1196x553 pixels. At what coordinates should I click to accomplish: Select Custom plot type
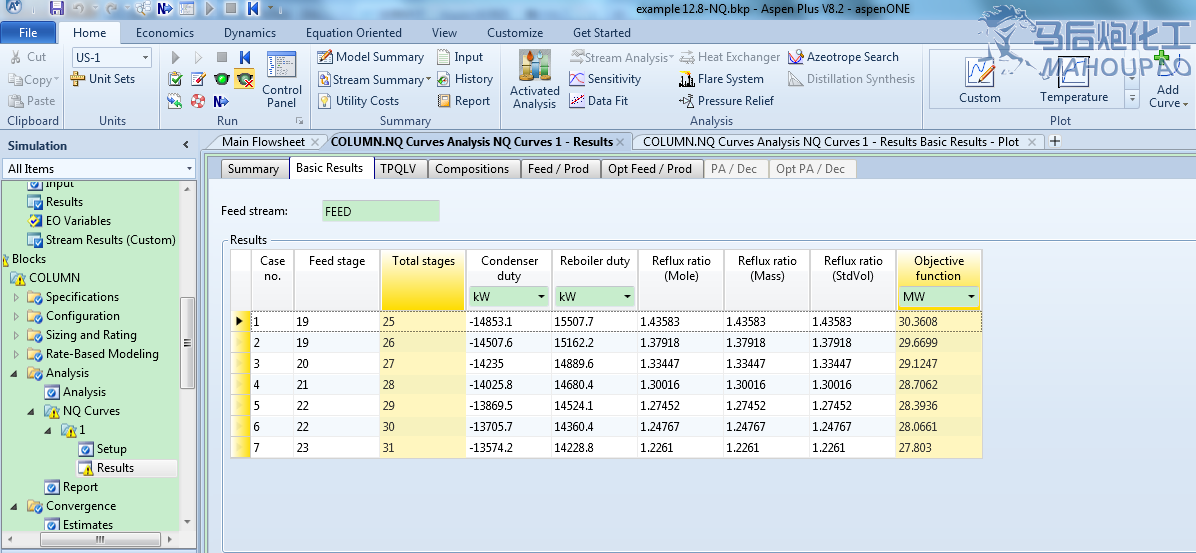click(979, 81)
